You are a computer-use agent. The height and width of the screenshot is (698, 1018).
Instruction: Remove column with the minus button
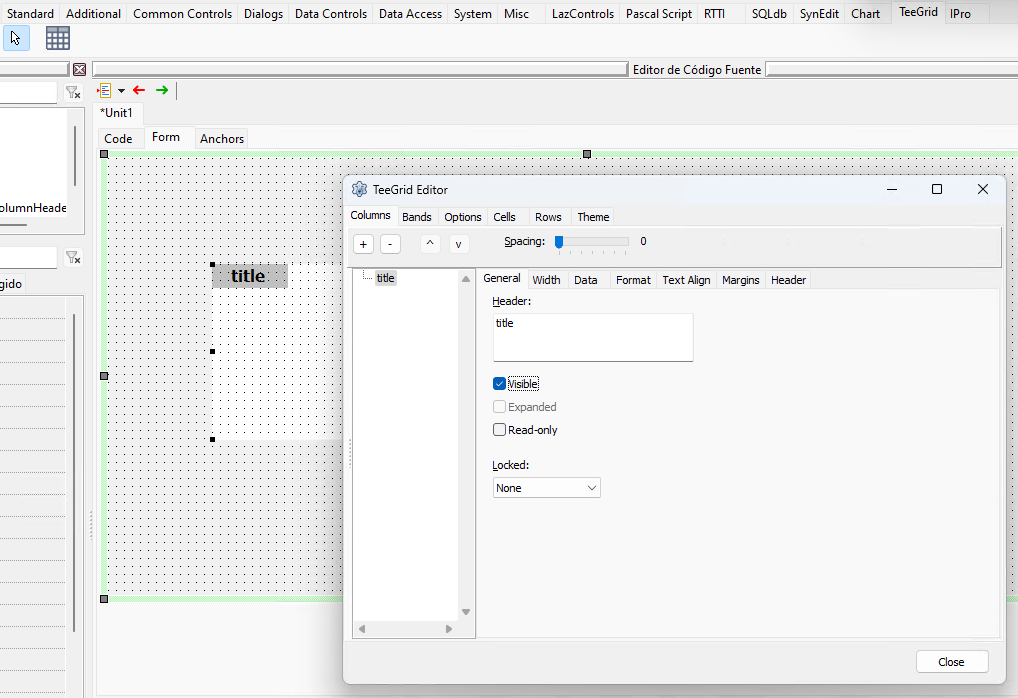(390, 244)
